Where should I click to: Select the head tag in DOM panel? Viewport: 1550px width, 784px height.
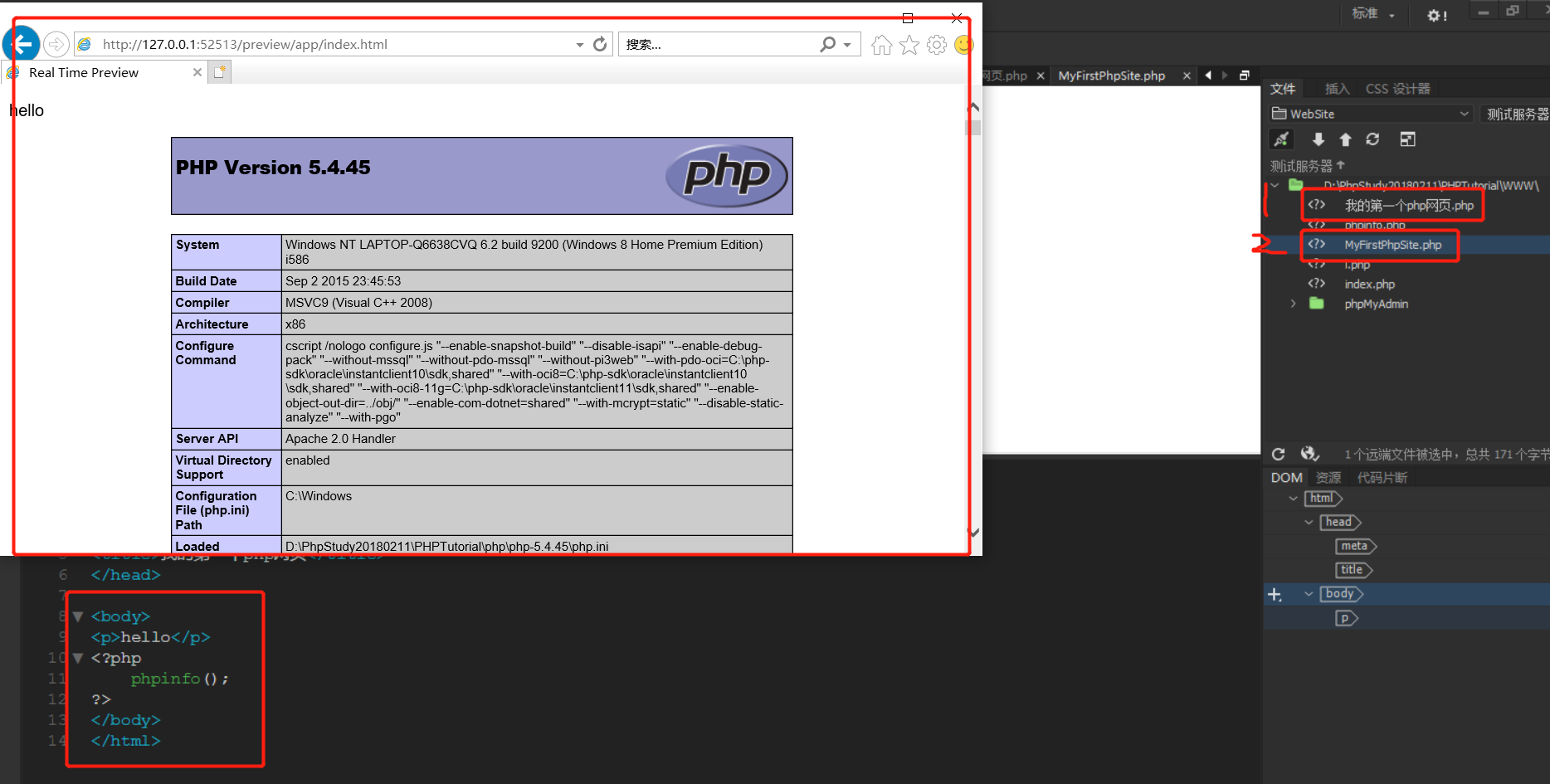[1341, 522]
